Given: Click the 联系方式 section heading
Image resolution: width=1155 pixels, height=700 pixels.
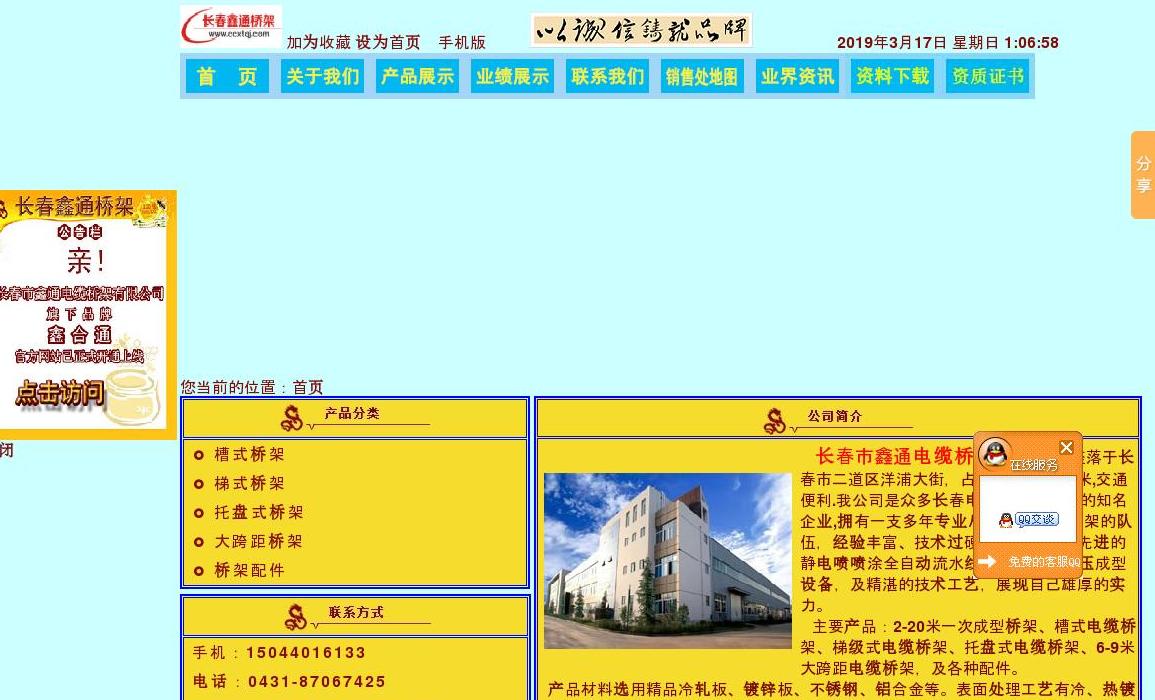Looking at the screenshot, I should click(356, 612).
